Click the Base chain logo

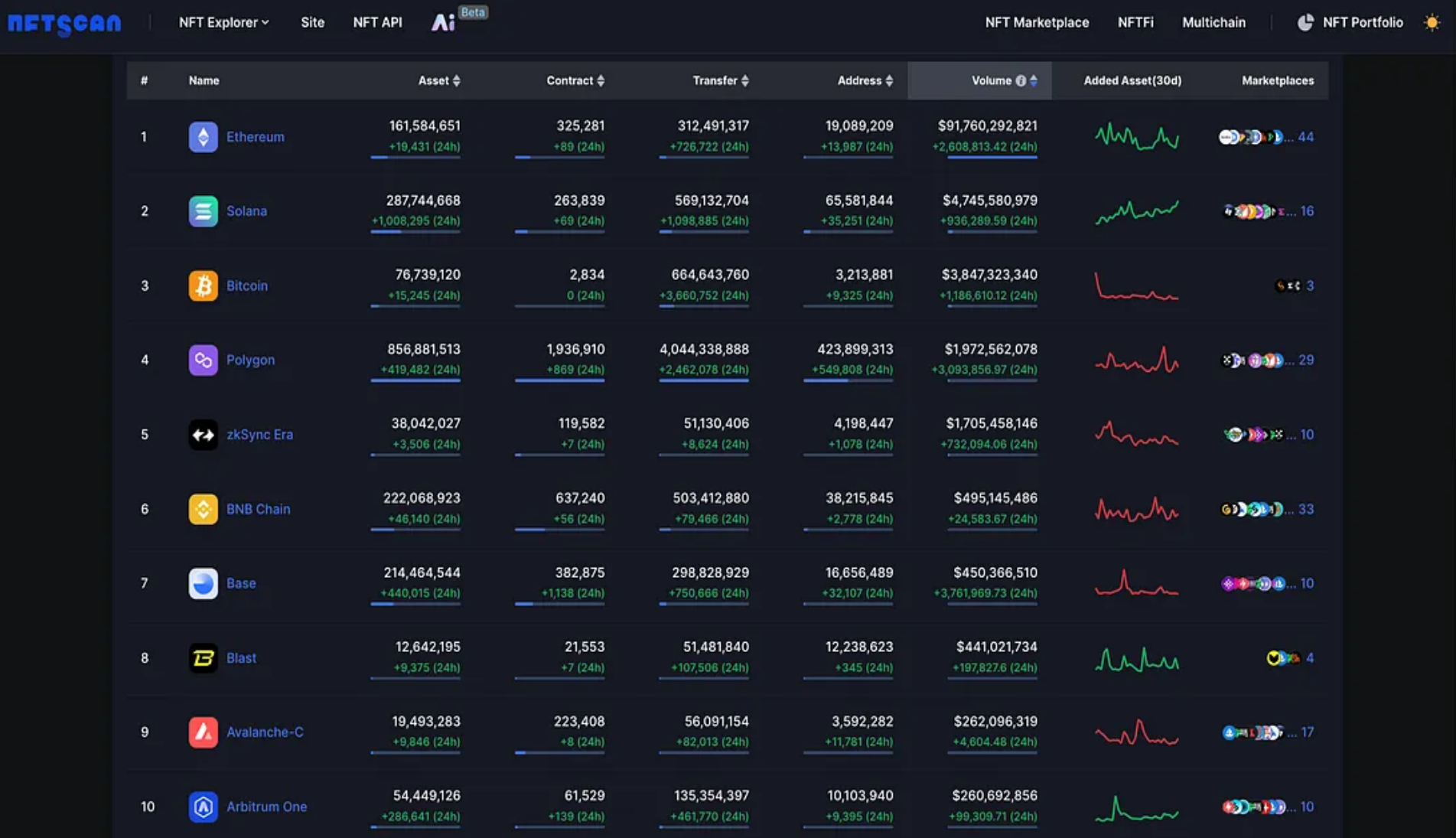(203, 583)
